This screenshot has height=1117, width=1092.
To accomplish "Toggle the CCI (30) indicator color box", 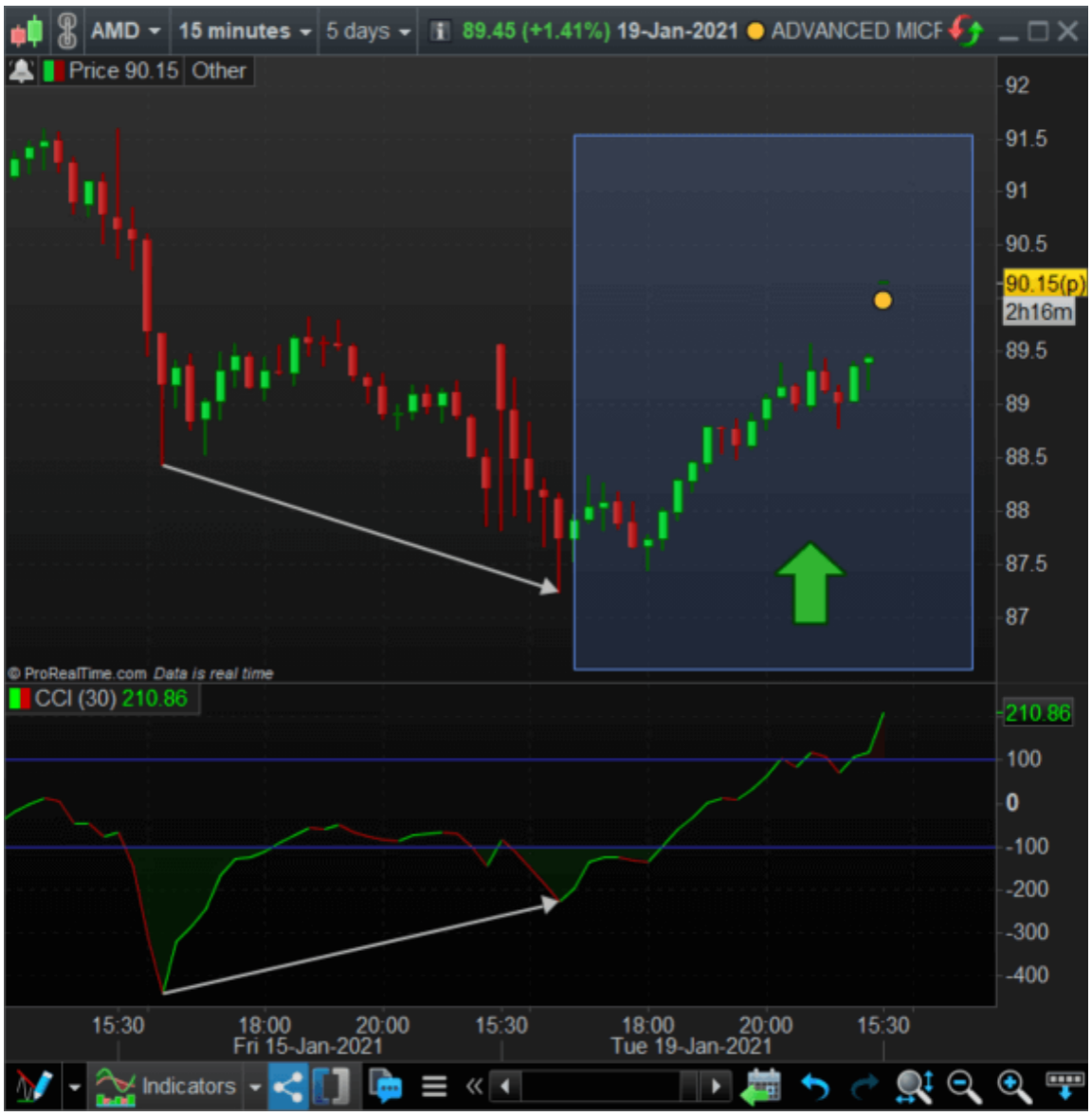I will click(20, 699).
